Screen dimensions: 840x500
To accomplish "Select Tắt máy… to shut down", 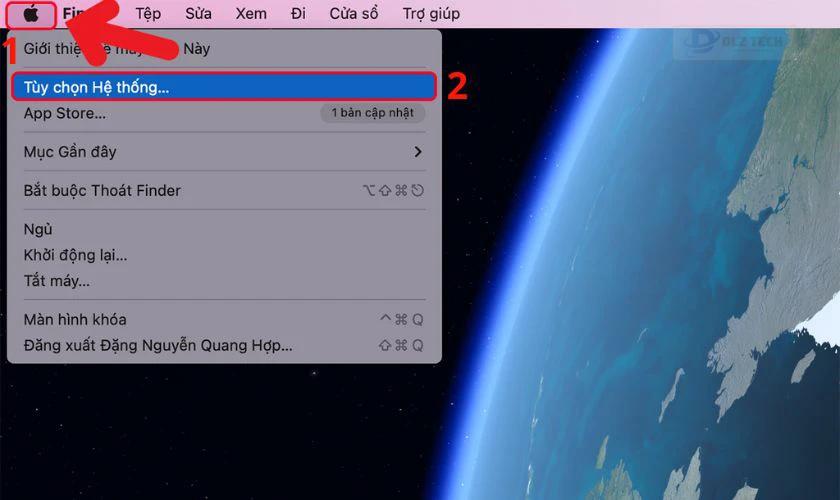I will coord(224,281).
